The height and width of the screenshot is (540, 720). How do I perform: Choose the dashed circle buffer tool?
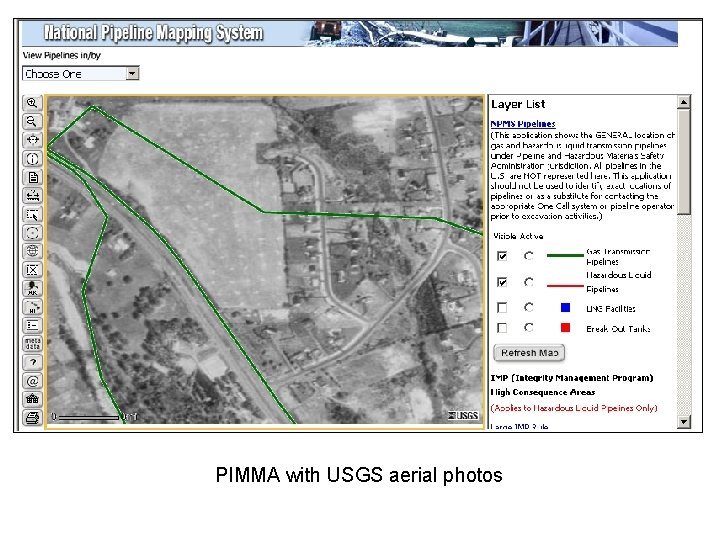click(x=32, y=233)
